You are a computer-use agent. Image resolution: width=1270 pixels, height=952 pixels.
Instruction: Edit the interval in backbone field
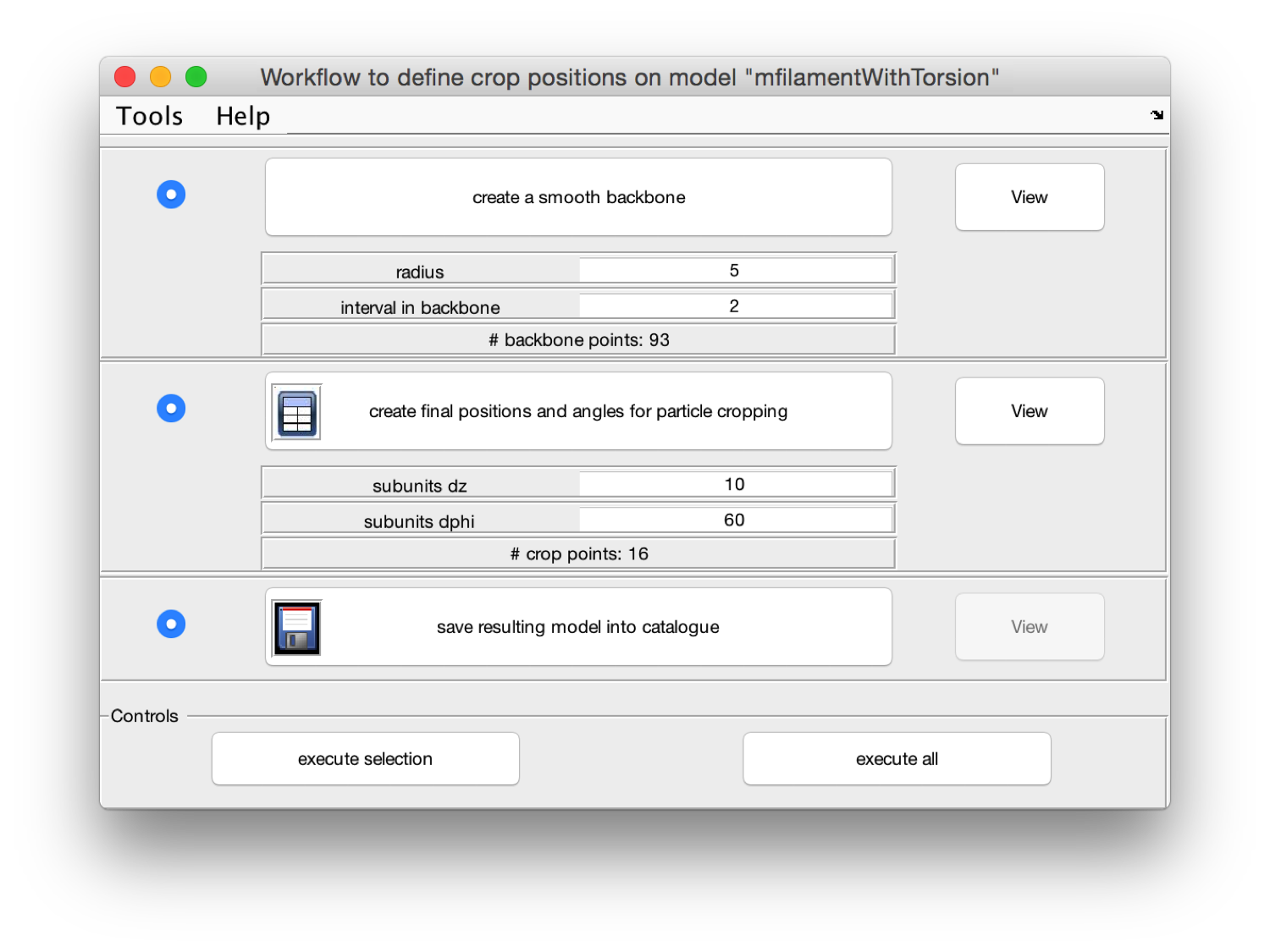point(735,306)
